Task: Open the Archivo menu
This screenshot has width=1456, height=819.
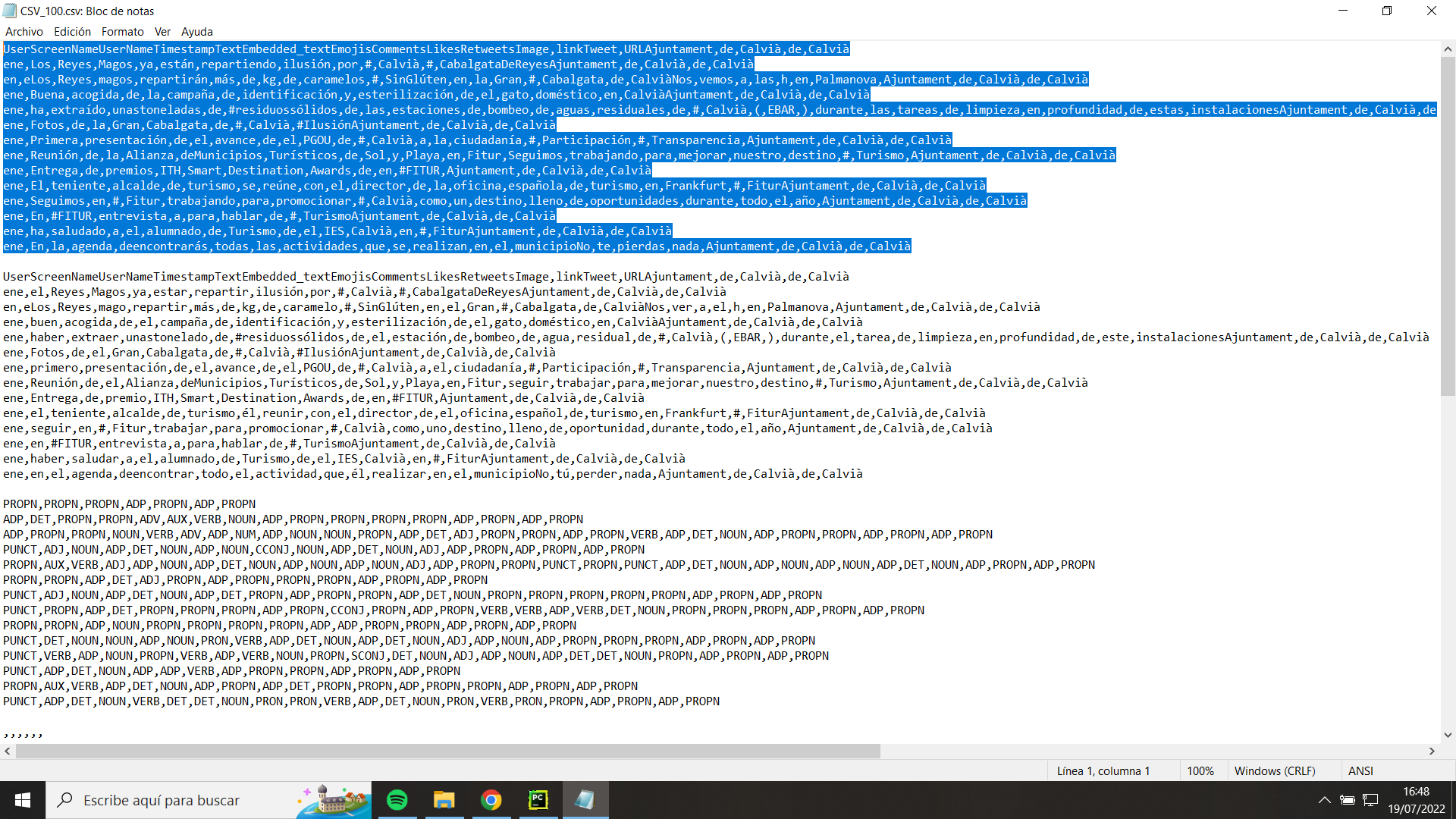Action: pyautogui.click(x=24, y=32)
